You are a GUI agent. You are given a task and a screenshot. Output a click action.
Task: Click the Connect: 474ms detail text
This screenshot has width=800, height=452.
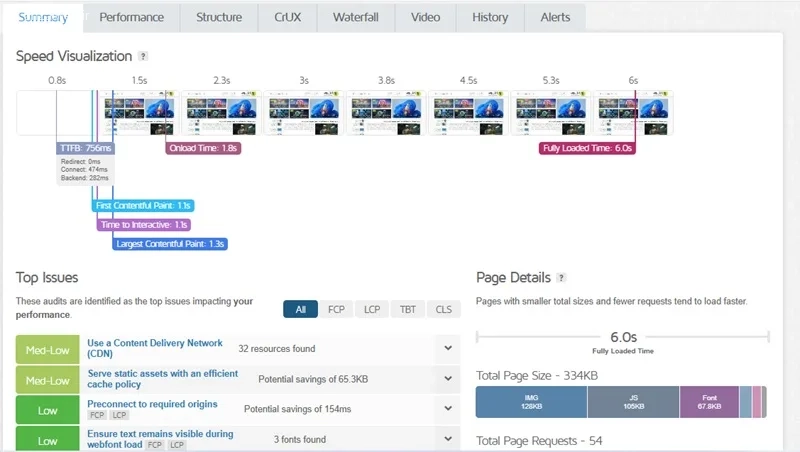(x=84, y=169)
